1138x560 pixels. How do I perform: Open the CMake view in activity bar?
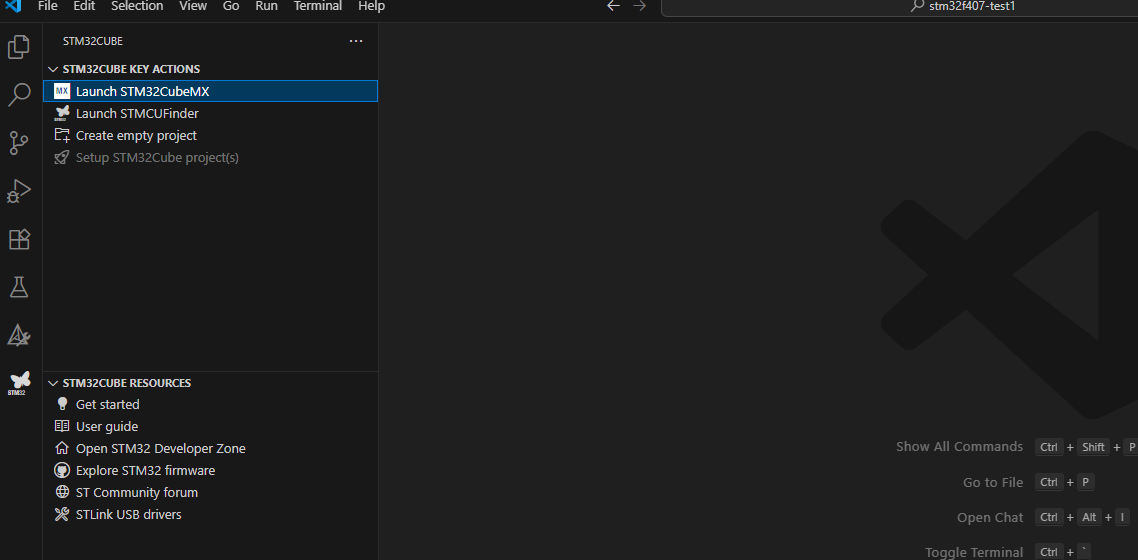point(19,335)
